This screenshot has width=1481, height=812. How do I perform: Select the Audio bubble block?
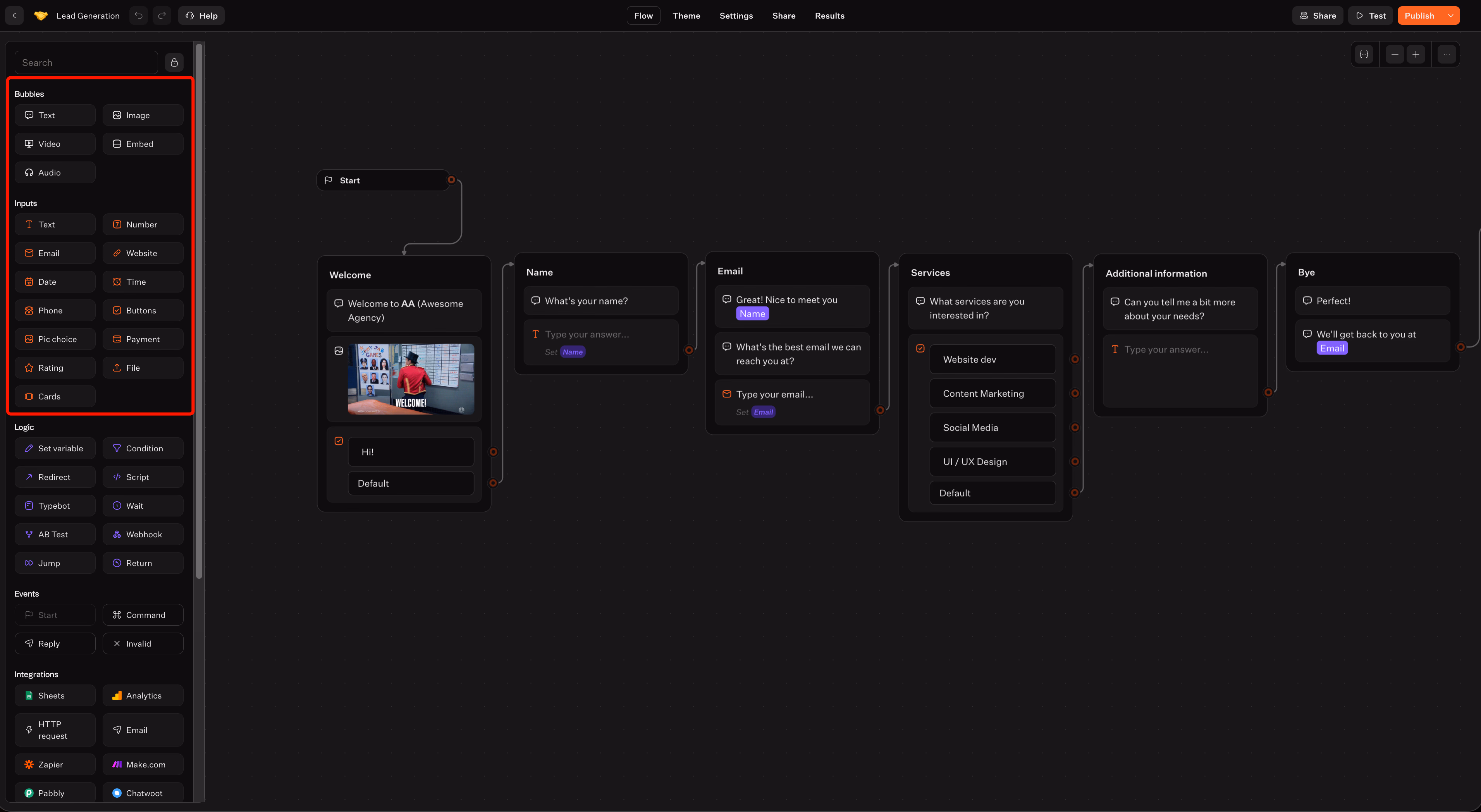tap(55, 172)
